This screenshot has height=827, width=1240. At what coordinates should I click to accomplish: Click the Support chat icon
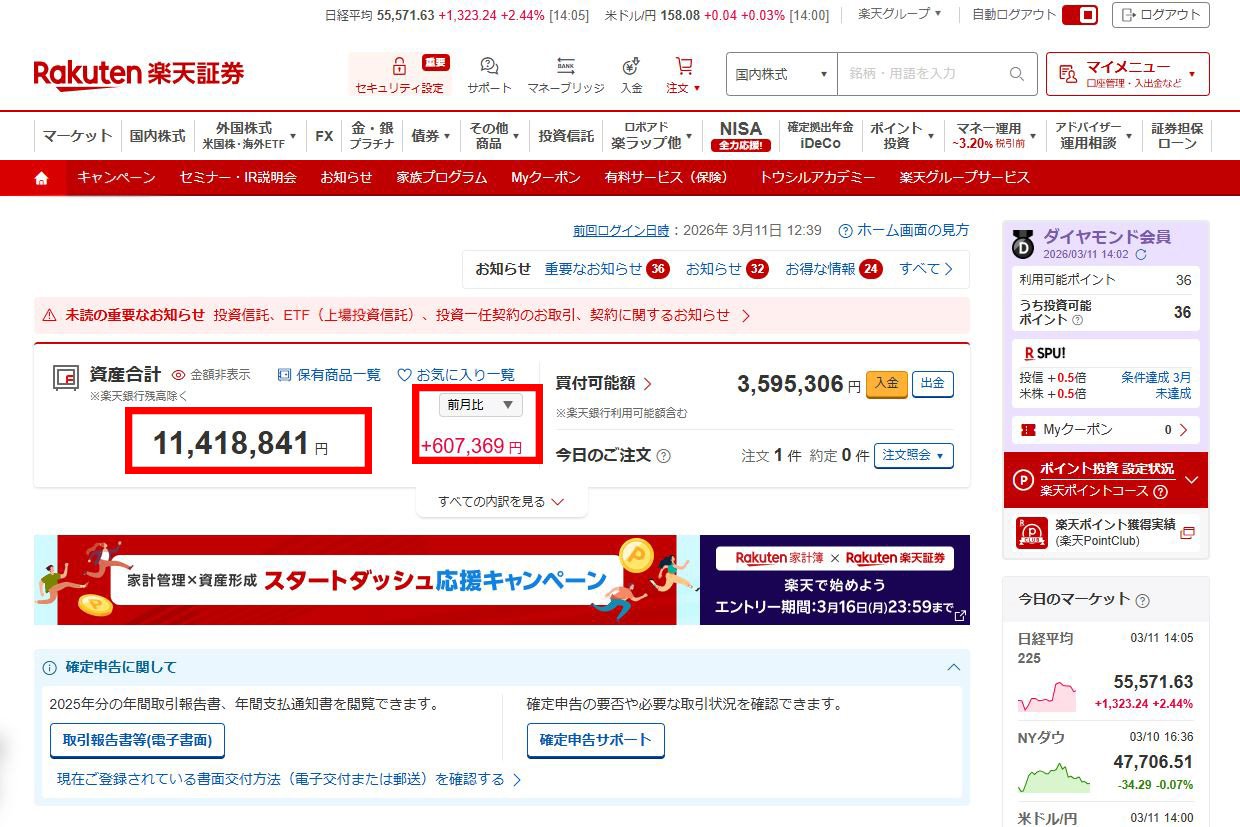click(x=489, y=67)
